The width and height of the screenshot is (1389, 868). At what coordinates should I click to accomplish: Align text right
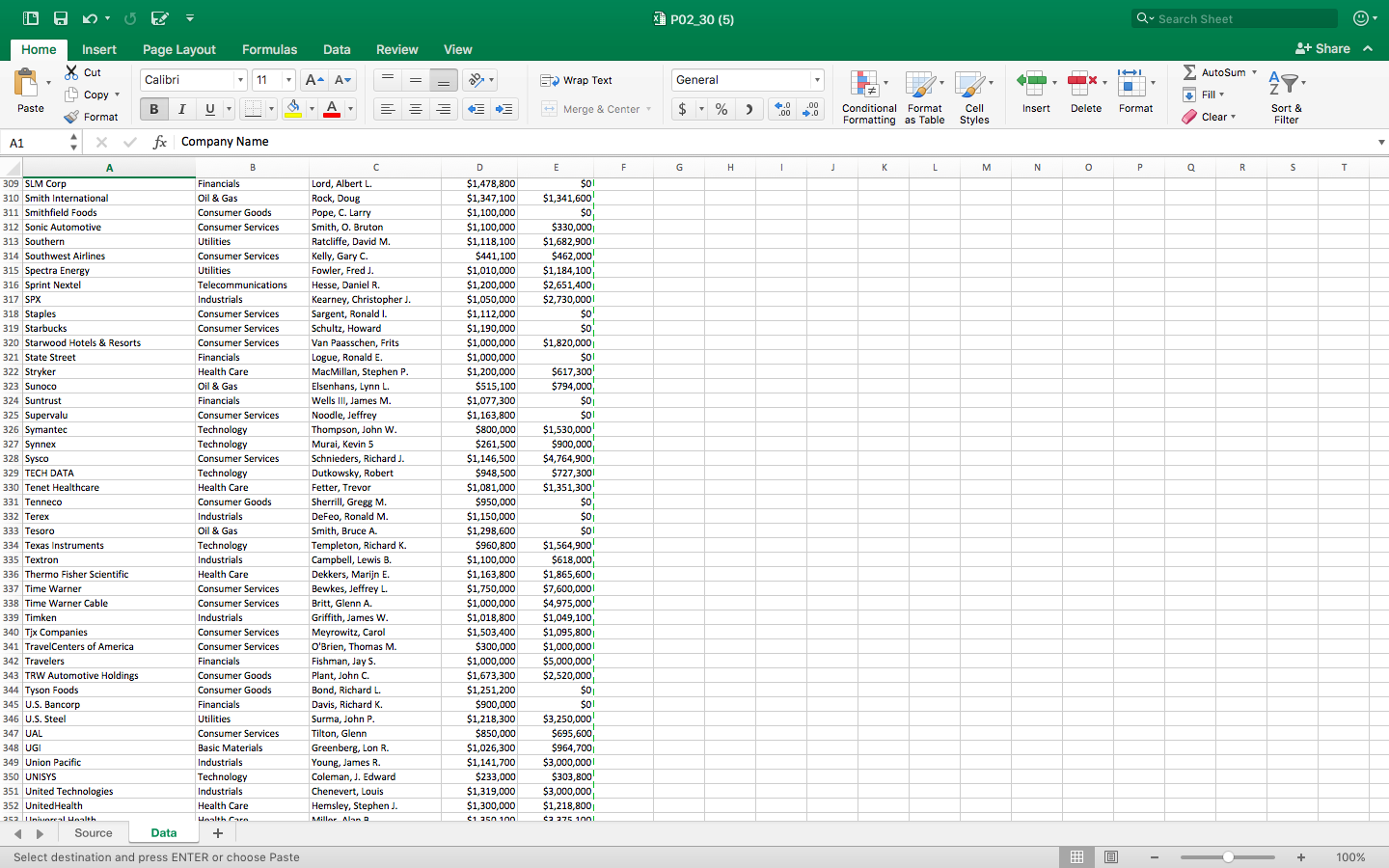tap(444, 109)
